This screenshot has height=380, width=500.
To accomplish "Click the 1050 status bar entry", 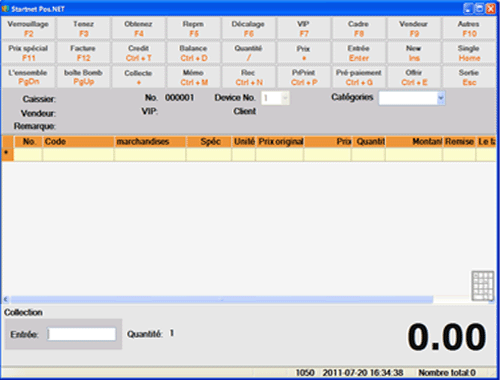I will tap(305, 373).
